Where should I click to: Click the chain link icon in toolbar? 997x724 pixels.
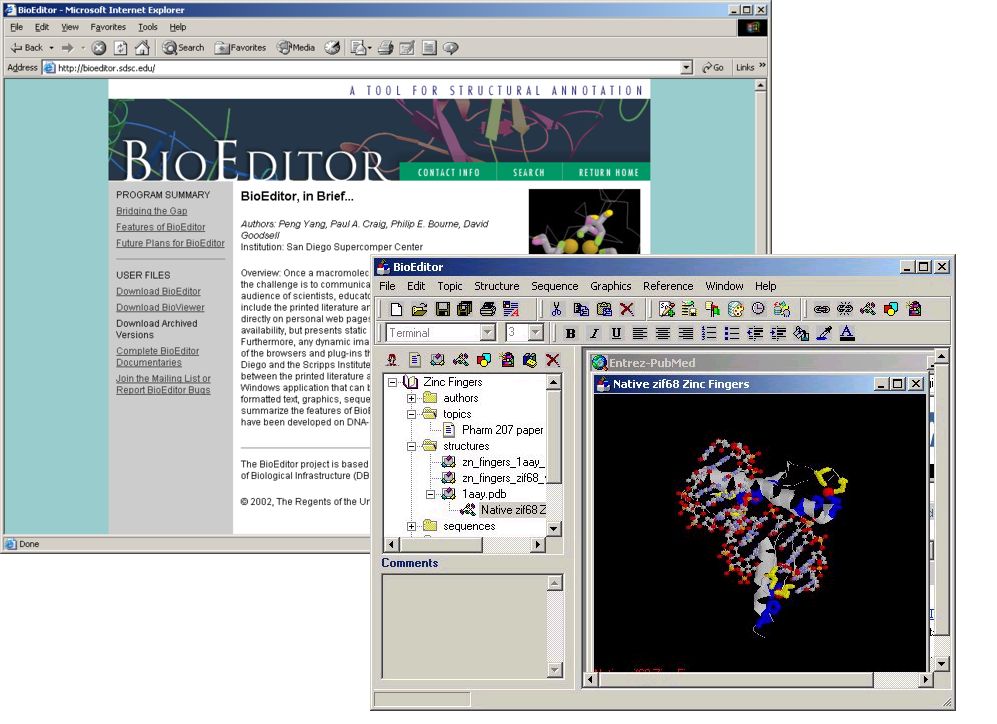(x=821, y=309)
